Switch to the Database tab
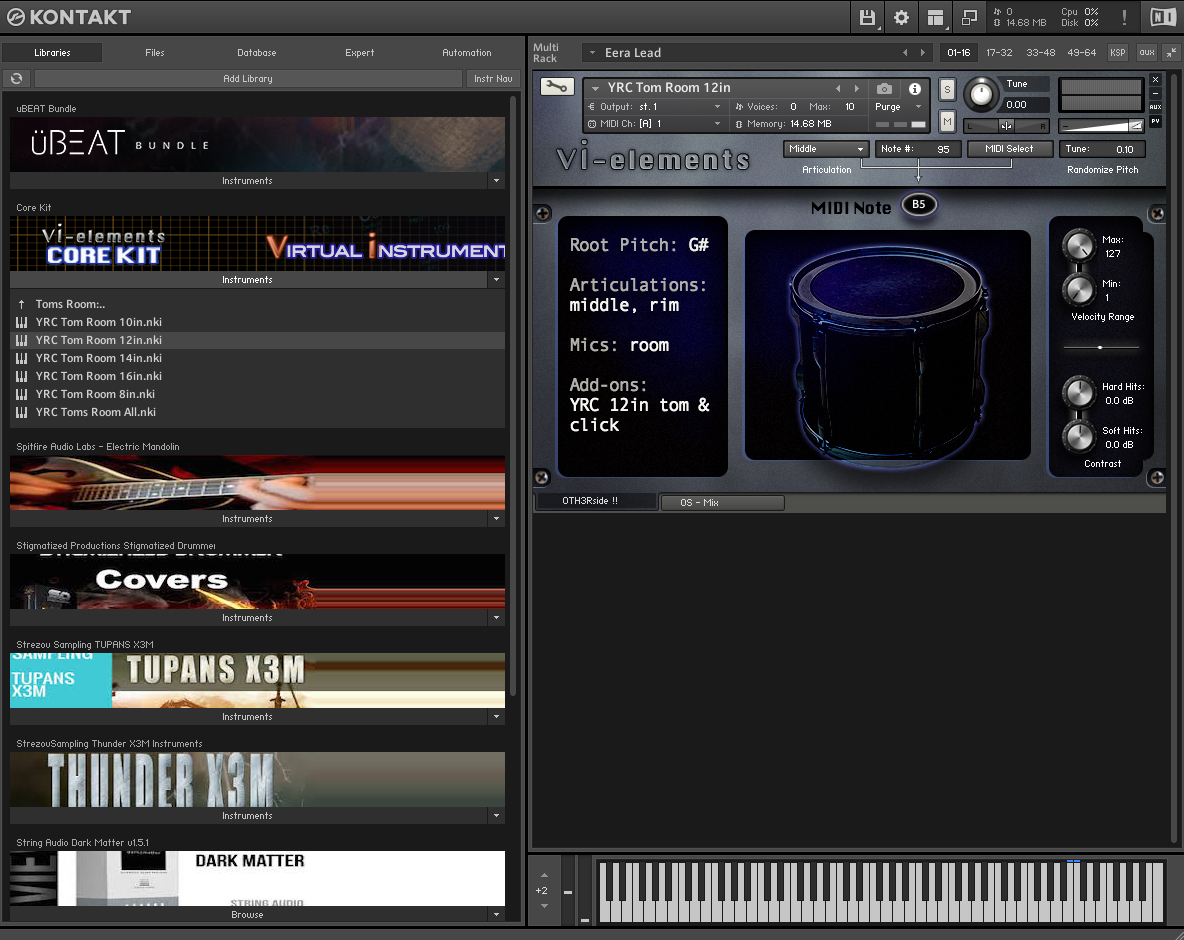This screenshot has width=1184, height=940. point(257,53)
